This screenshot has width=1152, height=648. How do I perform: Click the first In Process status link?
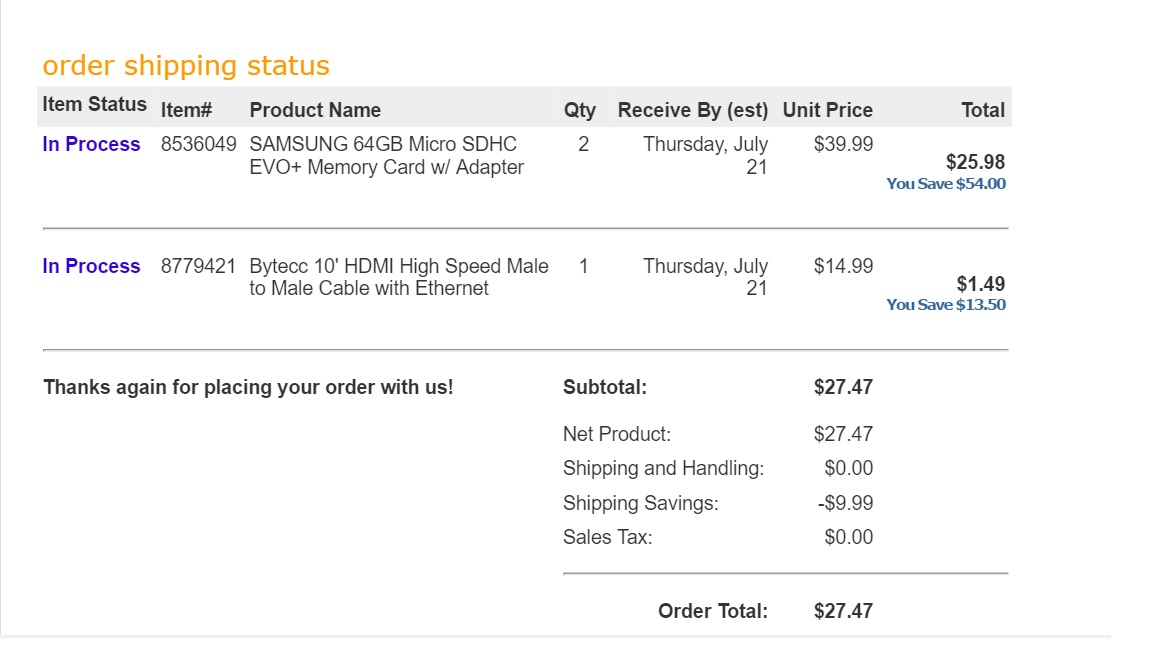tap(91, 144)
